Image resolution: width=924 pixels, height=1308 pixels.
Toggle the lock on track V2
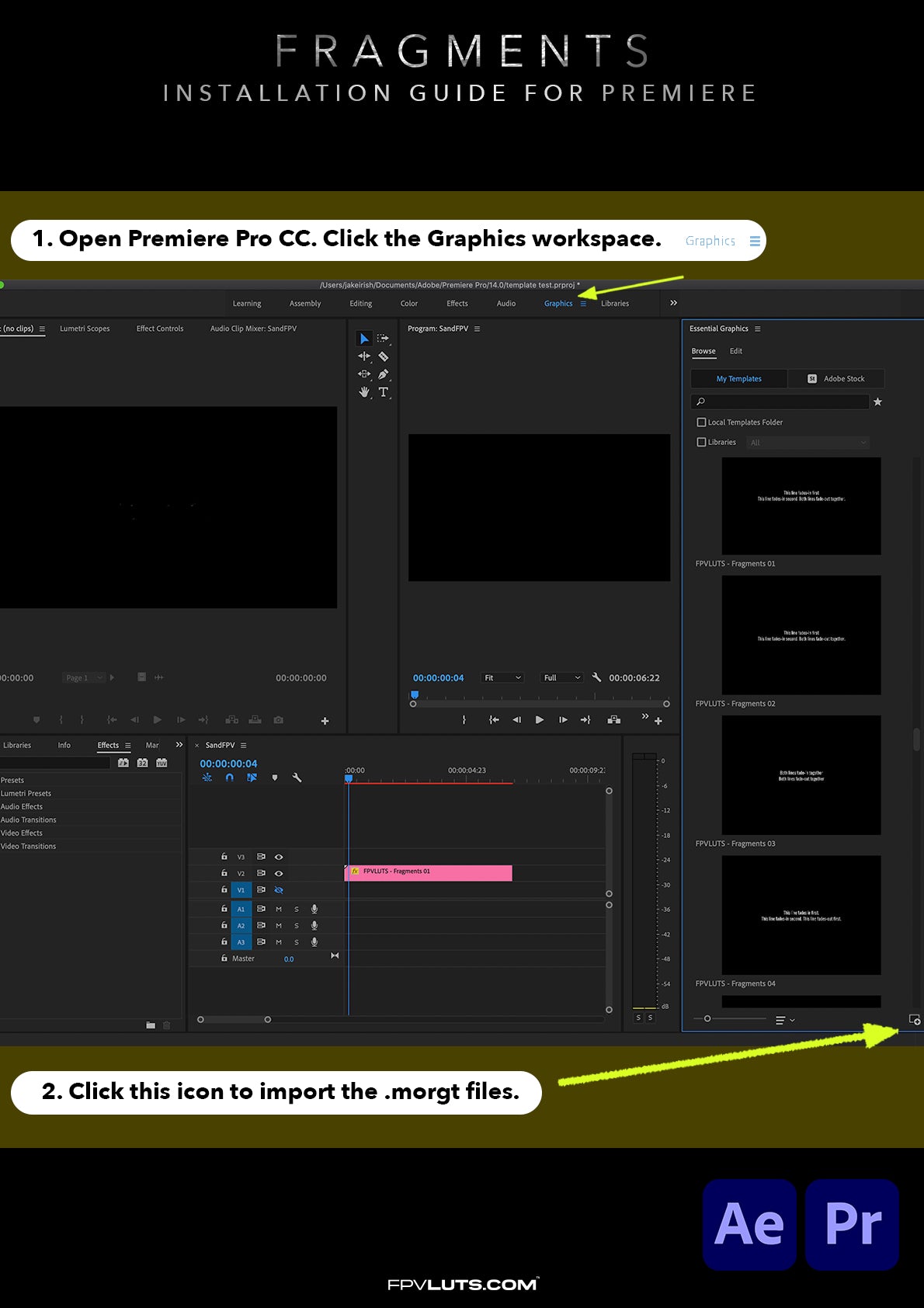click(224, 873)
